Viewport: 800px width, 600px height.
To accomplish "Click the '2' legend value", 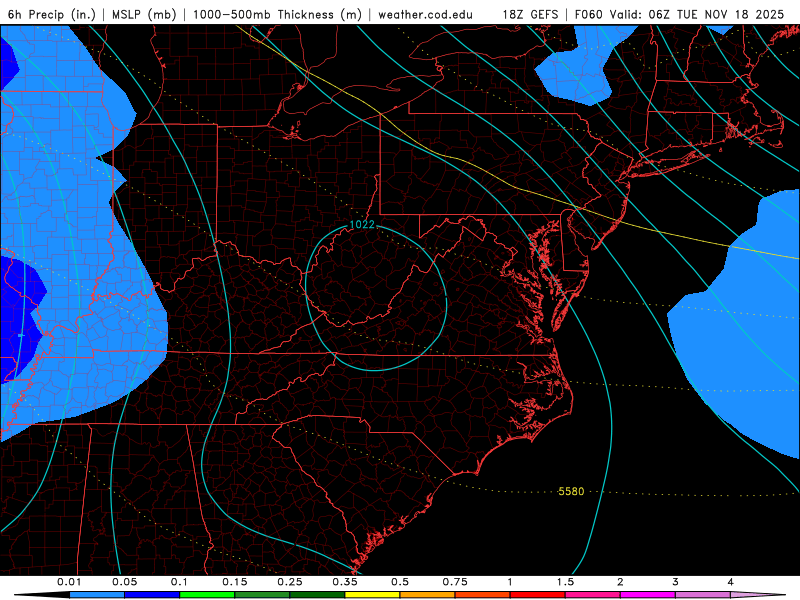I will coord(620,582).
